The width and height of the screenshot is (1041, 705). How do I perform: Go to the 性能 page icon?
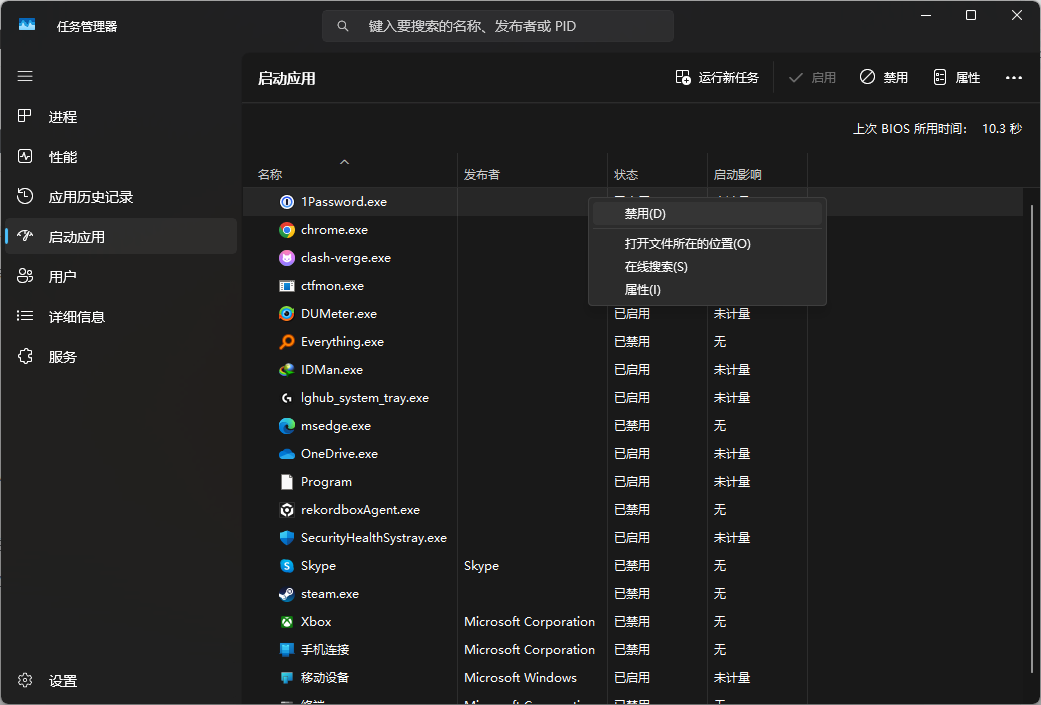25,157
